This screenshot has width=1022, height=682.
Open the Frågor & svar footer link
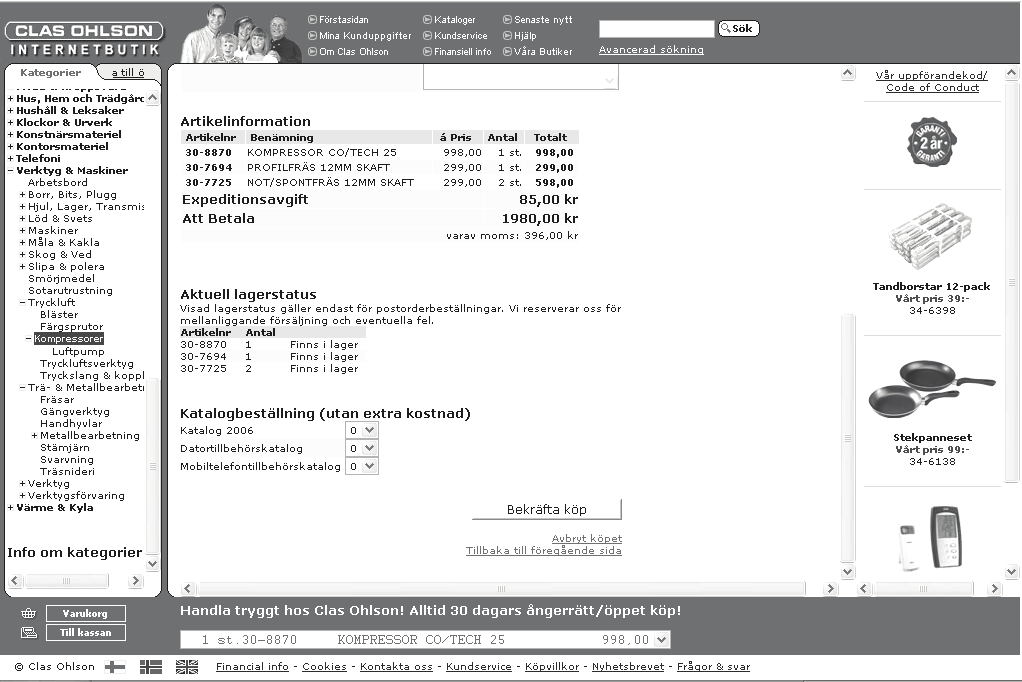pos(714,666)
